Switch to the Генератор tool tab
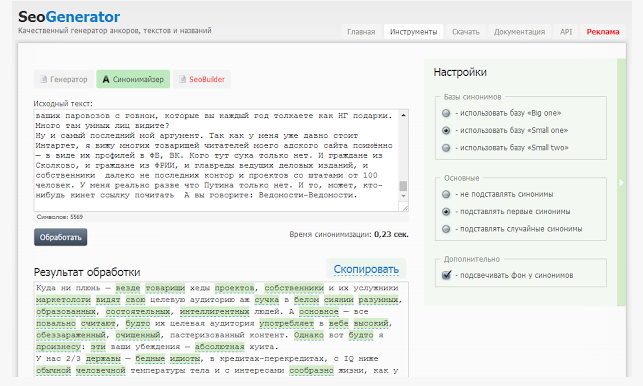The image size is (643, 386). 64,79
